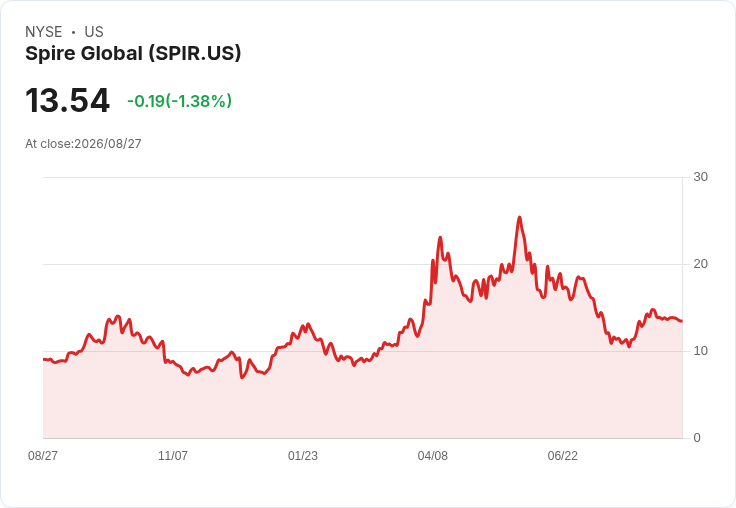The width and height of the screenshot is (736, 508).
Task: Click the starting point of the price line
Action: tap(44, 359)
